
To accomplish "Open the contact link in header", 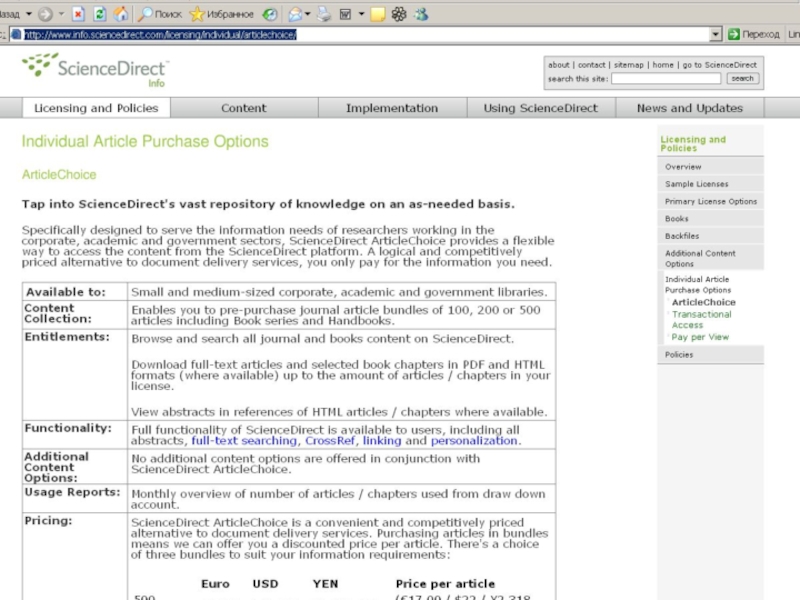I will click(591, 65).
